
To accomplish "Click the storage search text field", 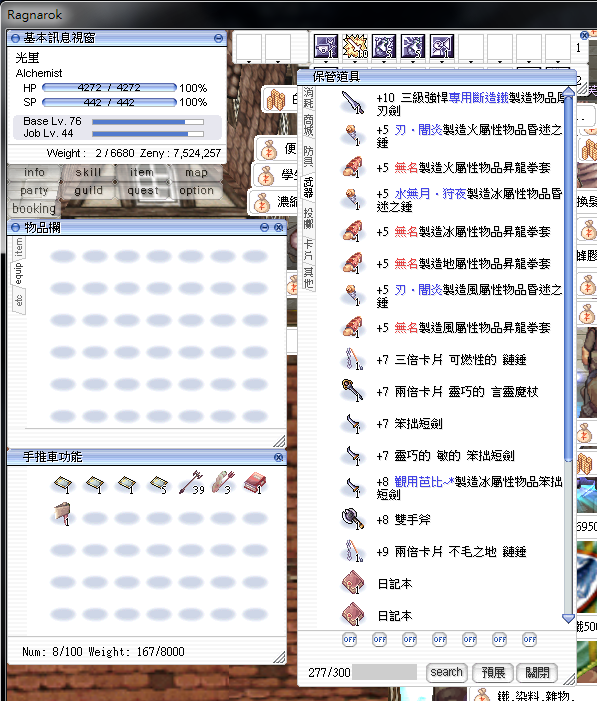I will pyautogui.click(x=384, y=672).
